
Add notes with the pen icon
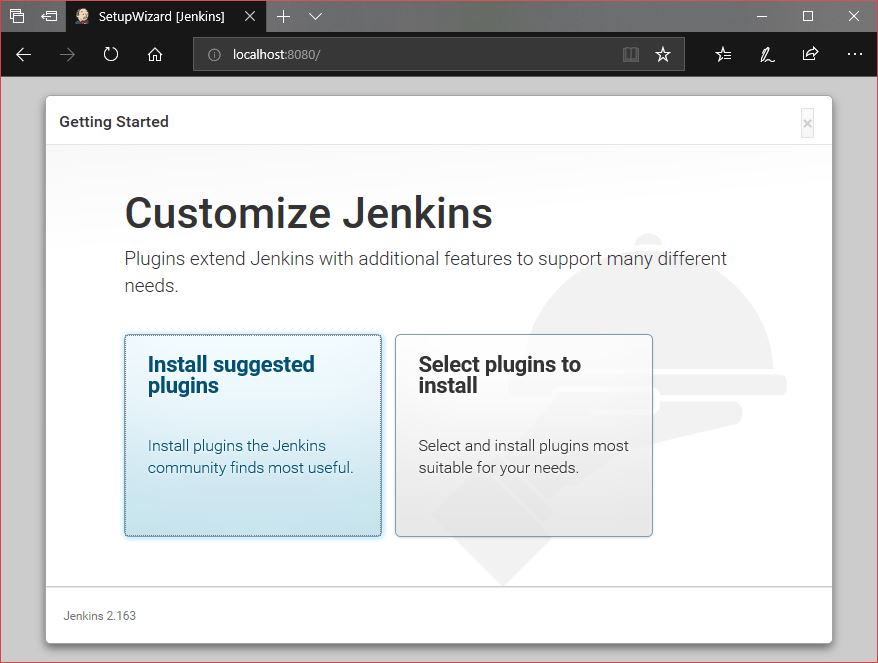[x=767, y=55]
